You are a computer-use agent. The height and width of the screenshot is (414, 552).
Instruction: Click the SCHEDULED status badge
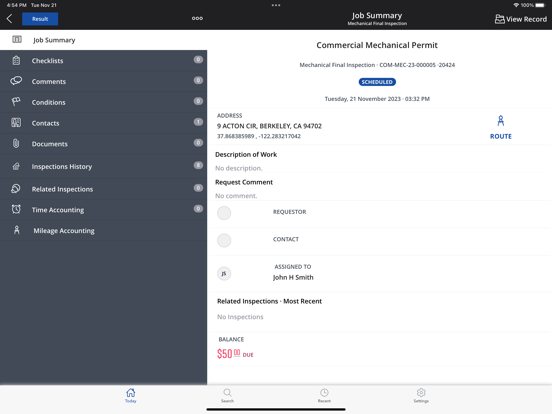pos(377,82)
